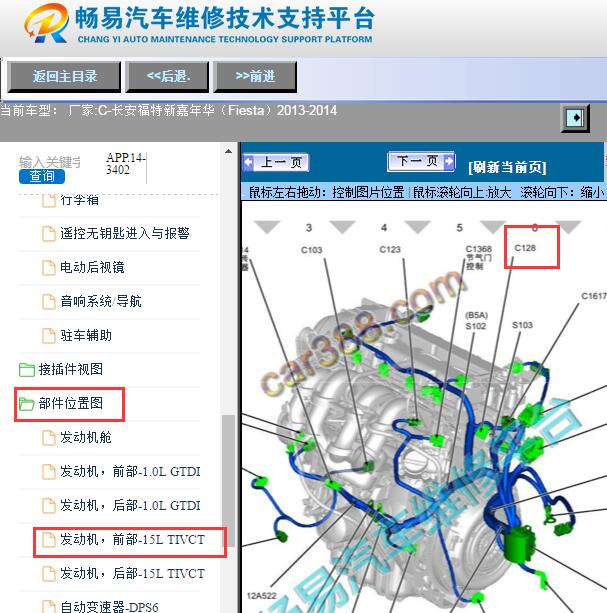This screenshot has width=607, height=613.
Task: Click the document icon beside 发动机舱
Action: pyautogui.click(x=49, y=438)
